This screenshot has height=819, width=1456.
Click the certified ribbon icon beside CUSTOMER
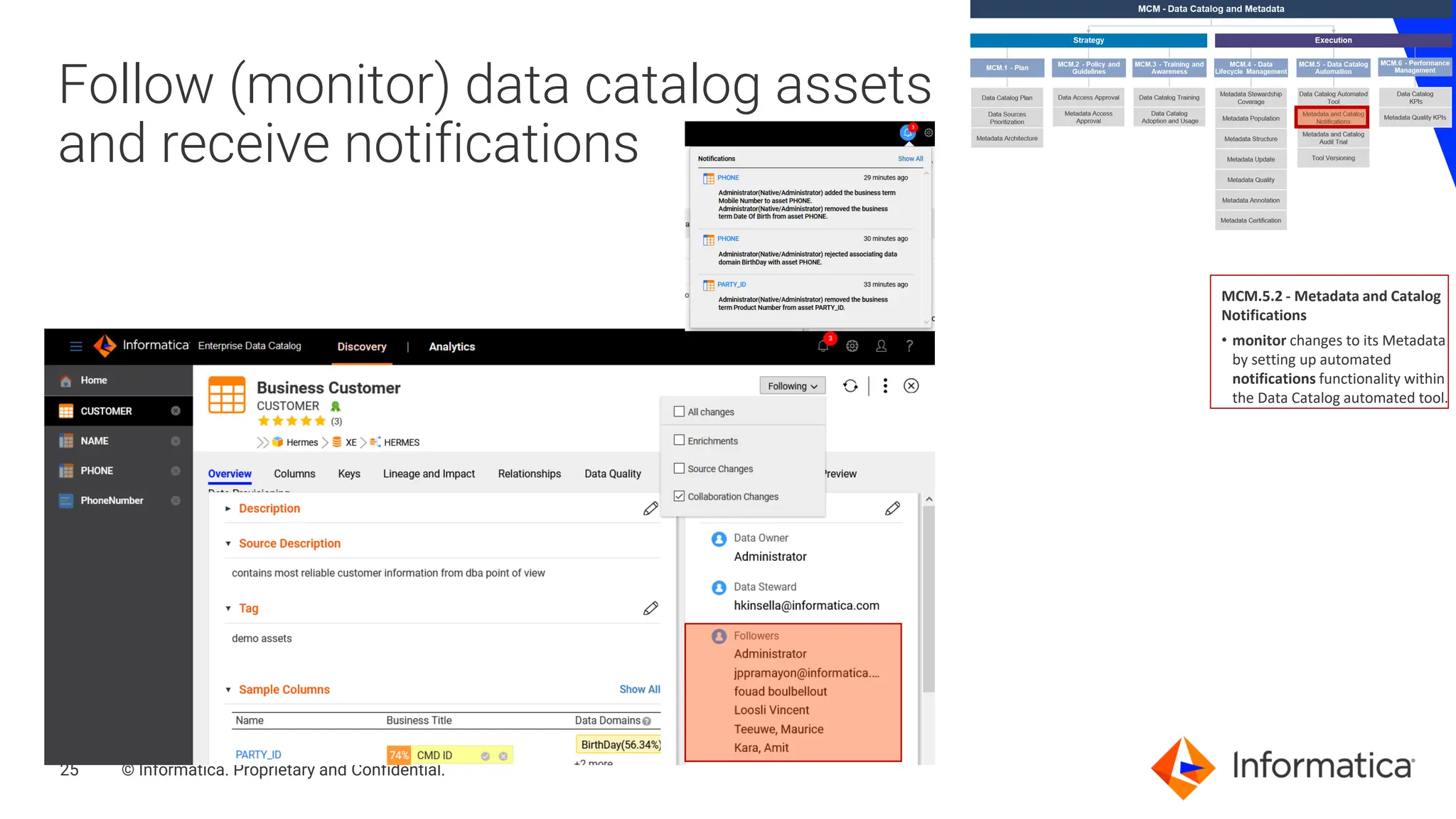click(x=336, y=407)
